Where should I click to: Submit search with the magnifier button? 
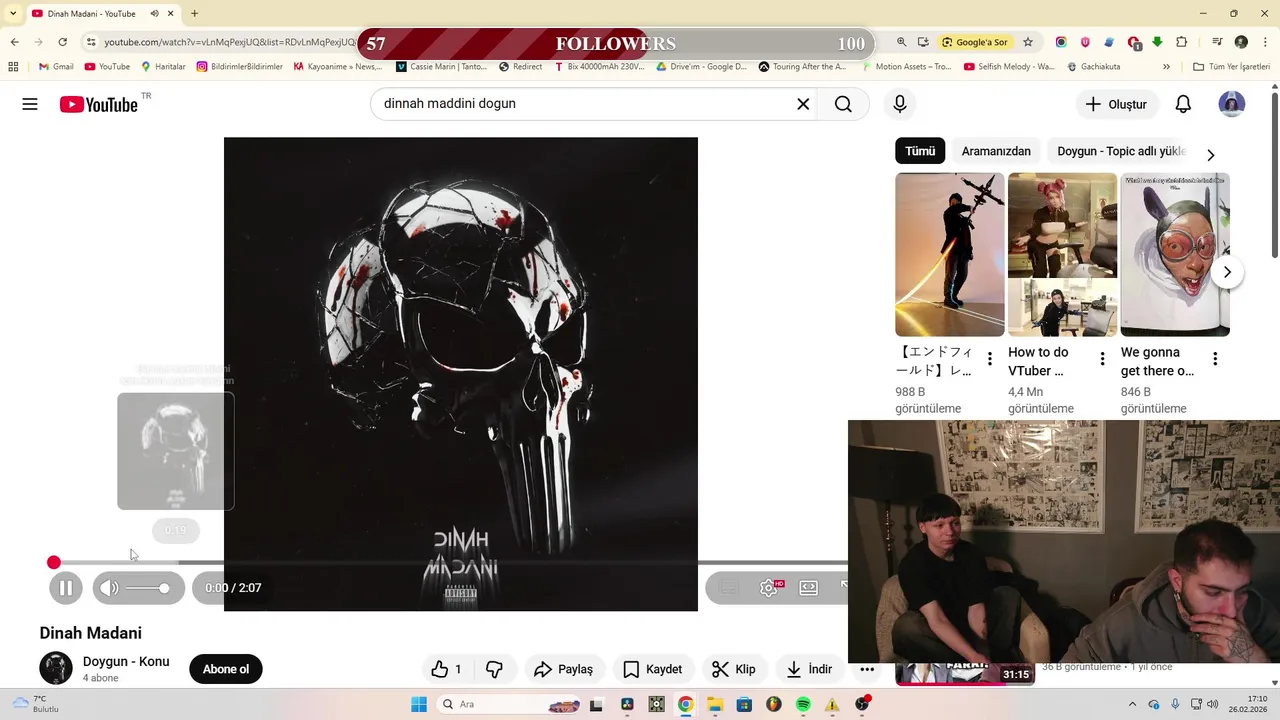pyautogui.click(x=843, y=104)
